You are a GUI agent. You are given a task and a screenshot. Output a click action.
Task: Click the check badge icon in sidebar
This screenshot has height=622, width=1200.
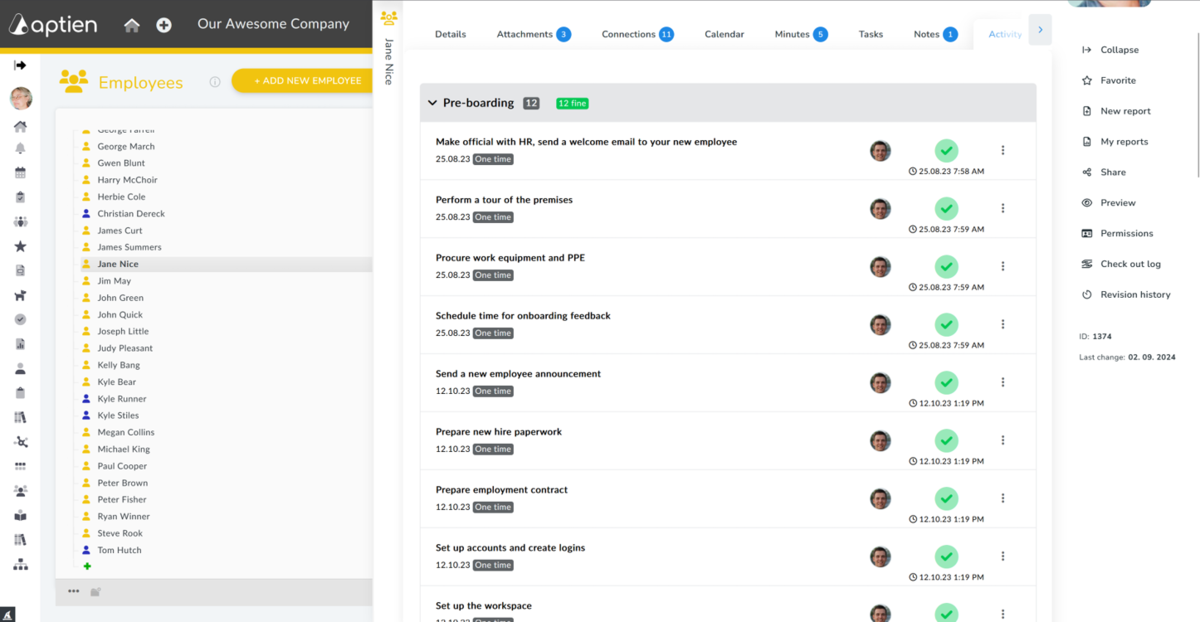(20, 319)
